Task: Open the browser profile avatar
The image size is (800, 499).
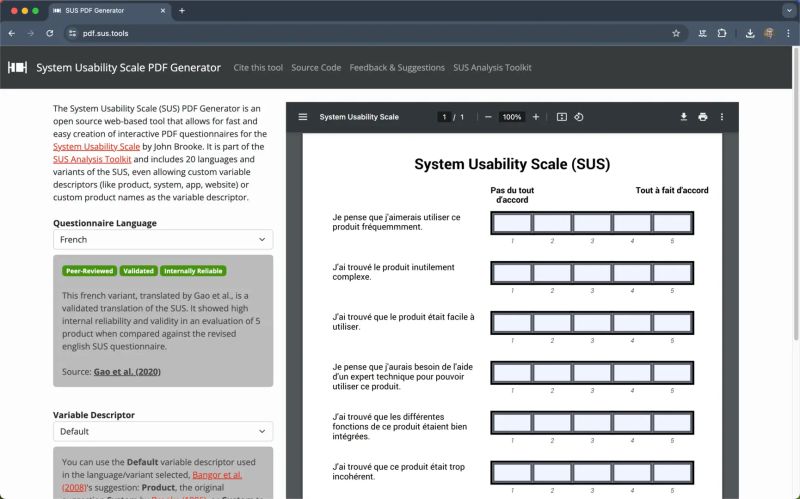Action: click(769, 33)
